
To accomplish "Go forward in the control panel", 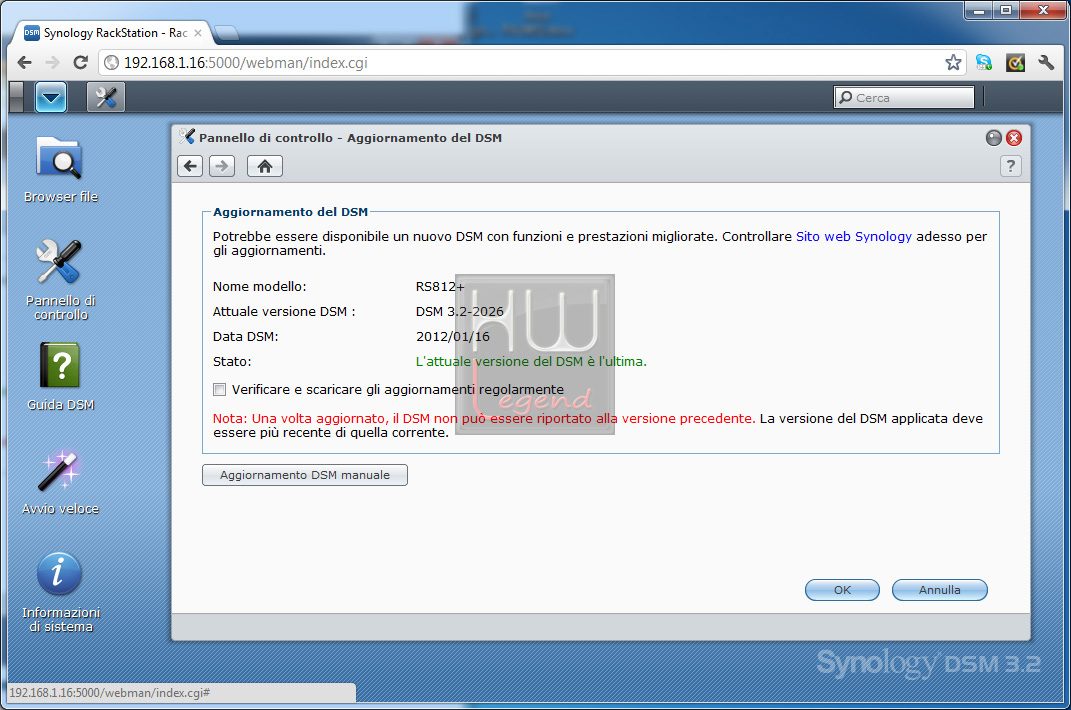I will click(x=222, y=166).
